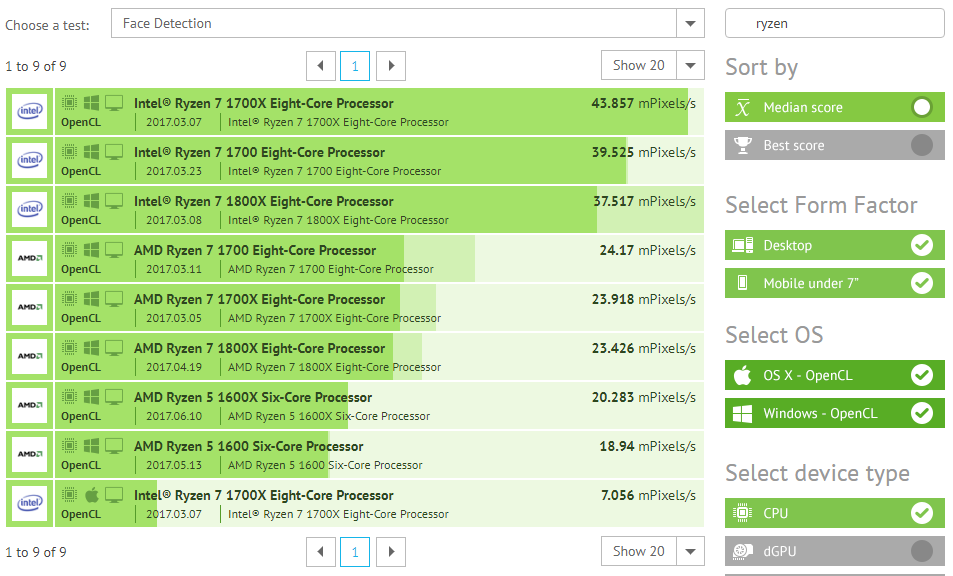Click the CPU chip icon in Intel Ryzen 7 1800X row
This screenshot has width=953, height=576.
click(69, 201)
